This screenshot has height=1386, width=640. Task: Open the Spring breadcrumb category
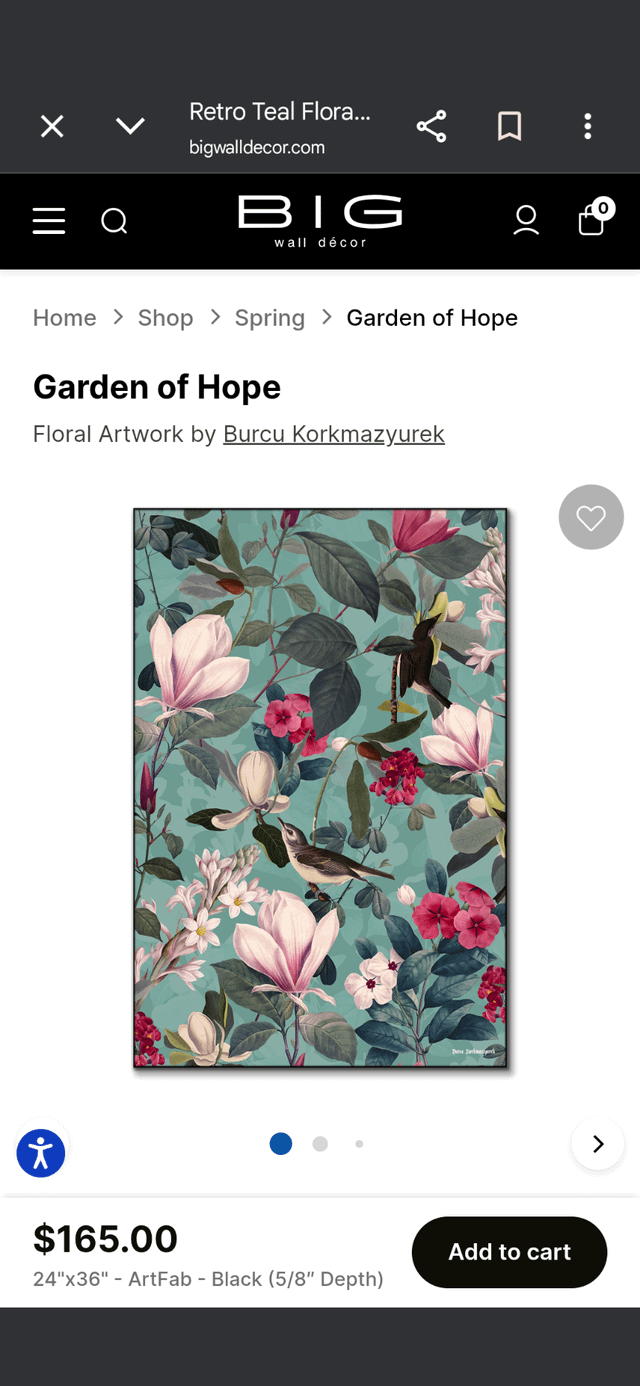click(x=270, y=318)
